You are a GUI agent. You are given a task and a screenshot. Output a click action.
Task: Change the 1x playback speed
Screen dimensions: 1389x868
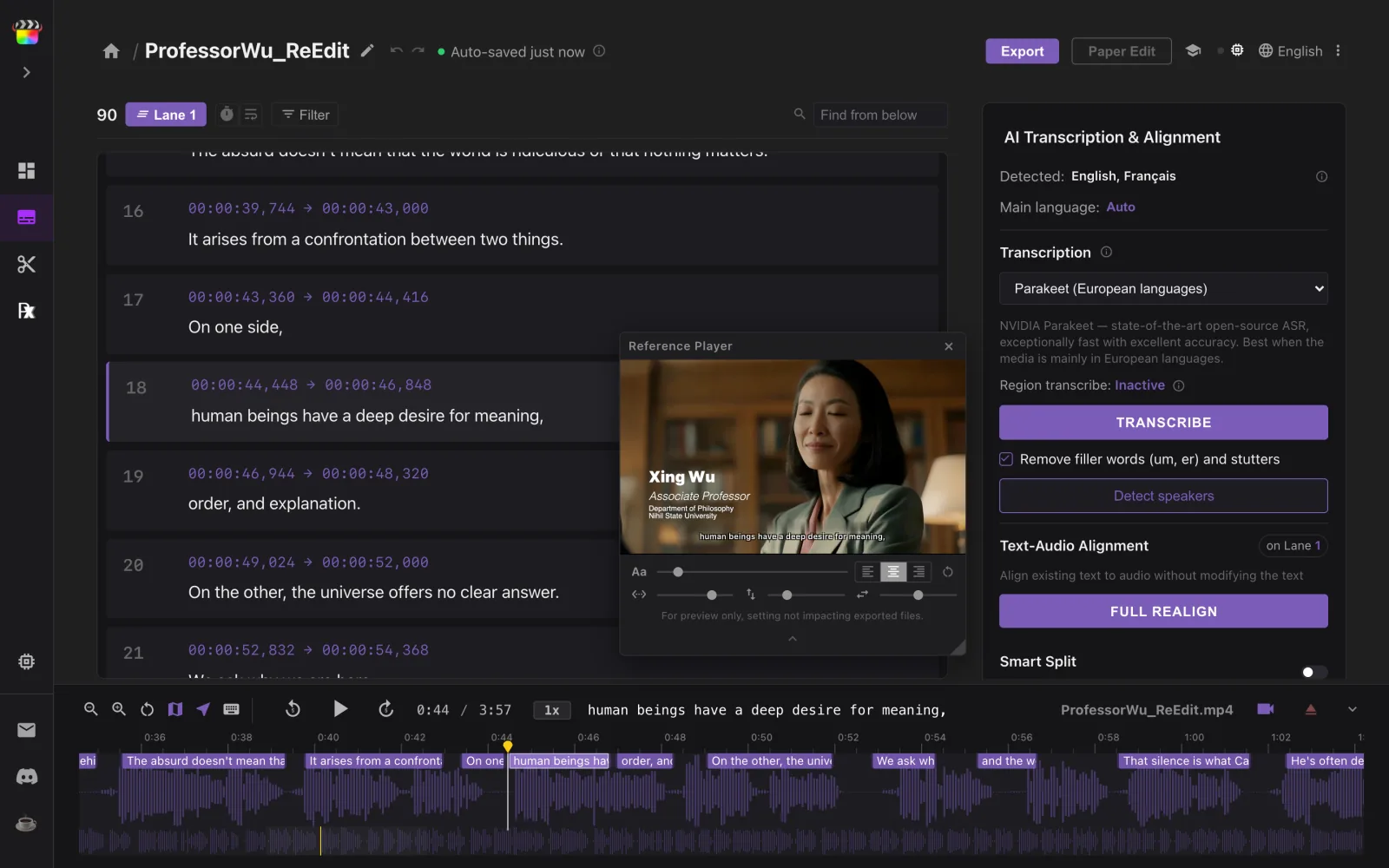pos(551,710)
